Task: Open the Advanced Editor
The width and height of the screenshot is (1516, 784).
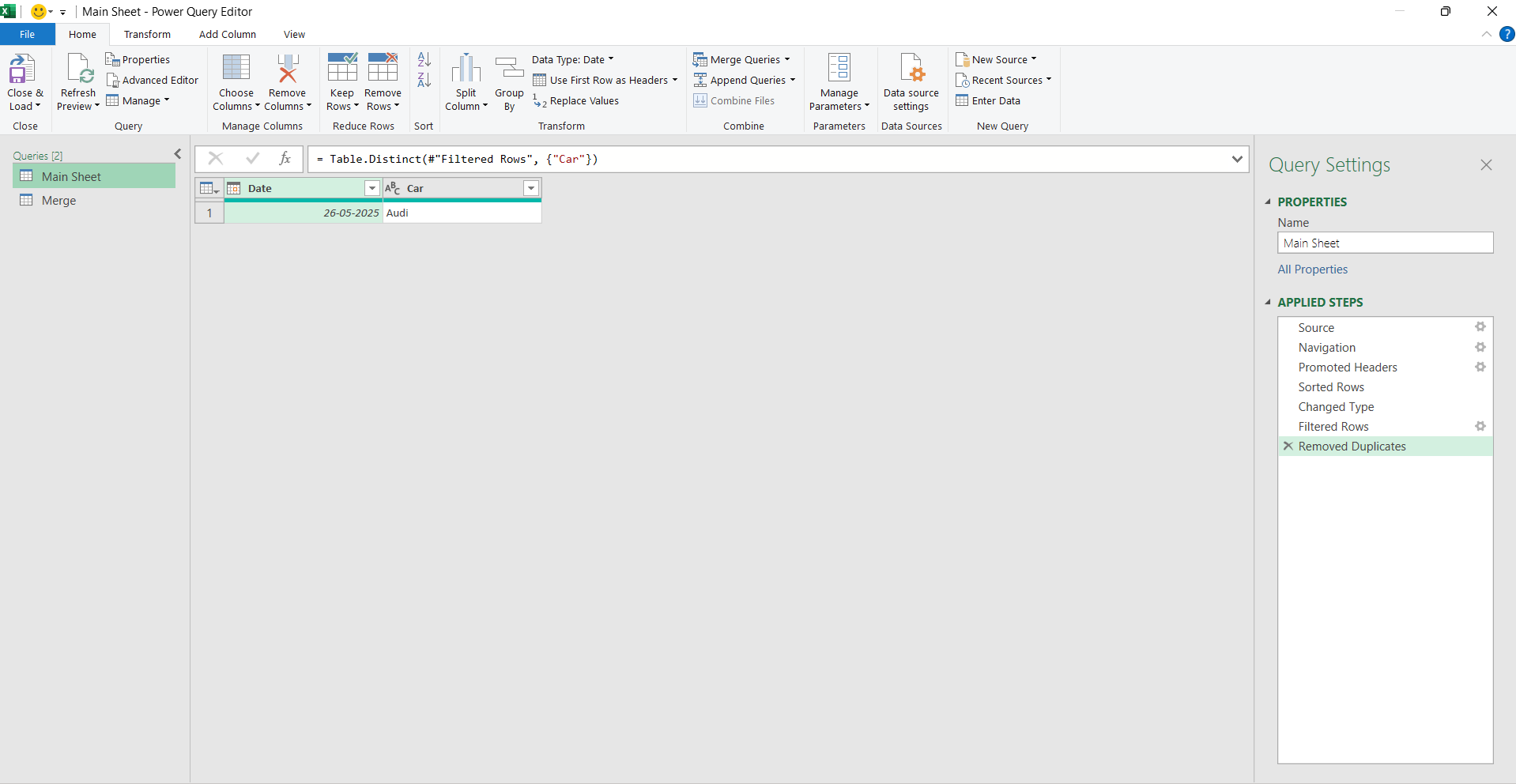Action: pos(153,80)
